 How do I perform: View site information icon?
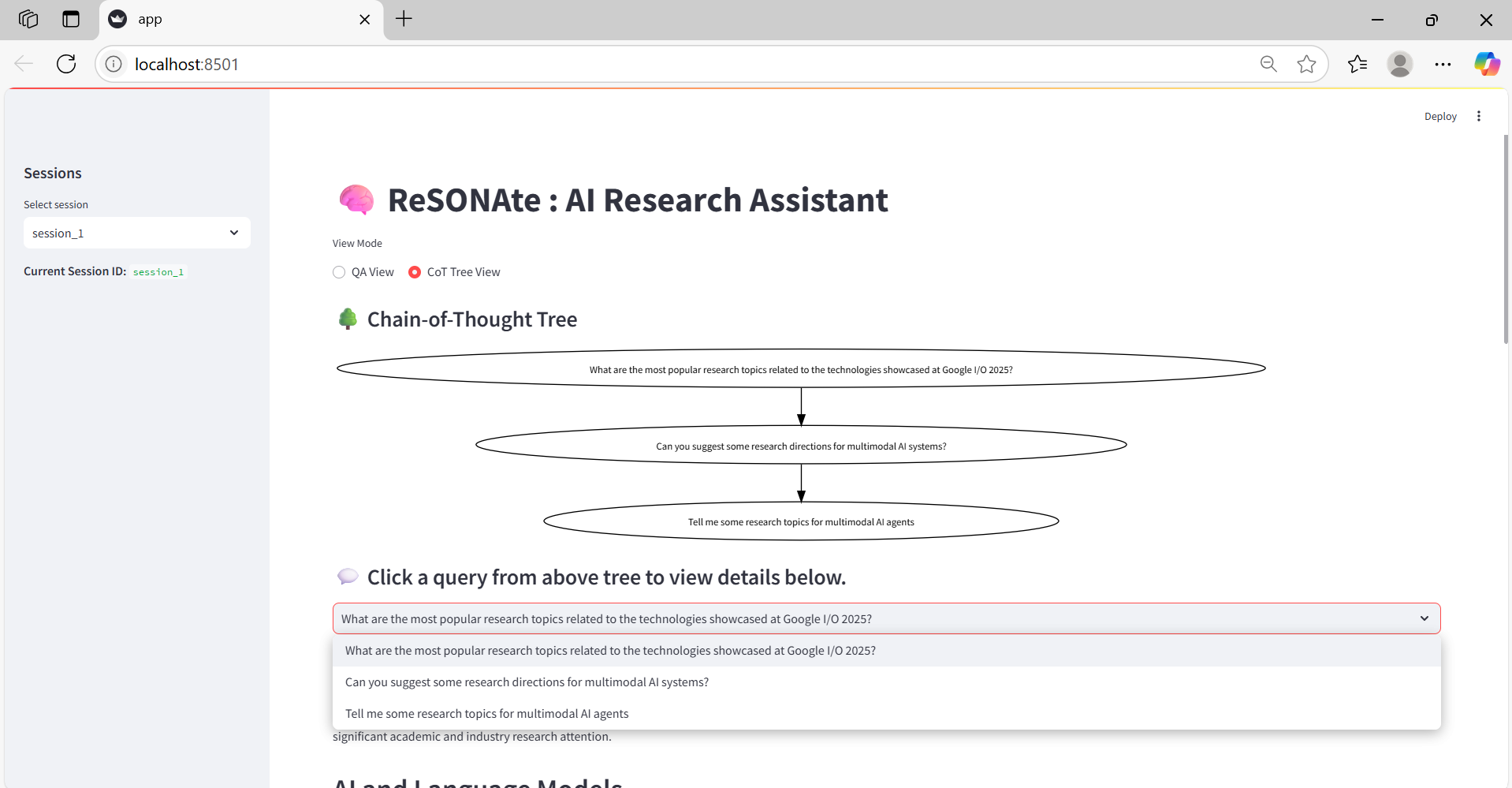pos(114,64)
